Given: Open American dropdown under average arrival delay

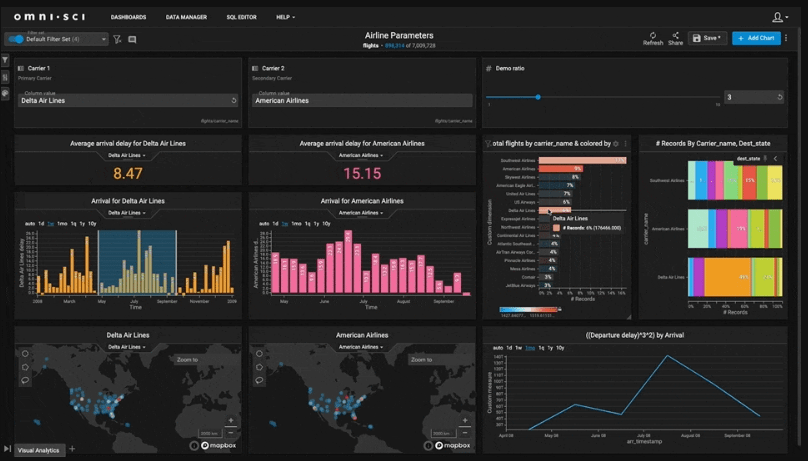Looking at the screenshot, I should [x=361, y=155].
